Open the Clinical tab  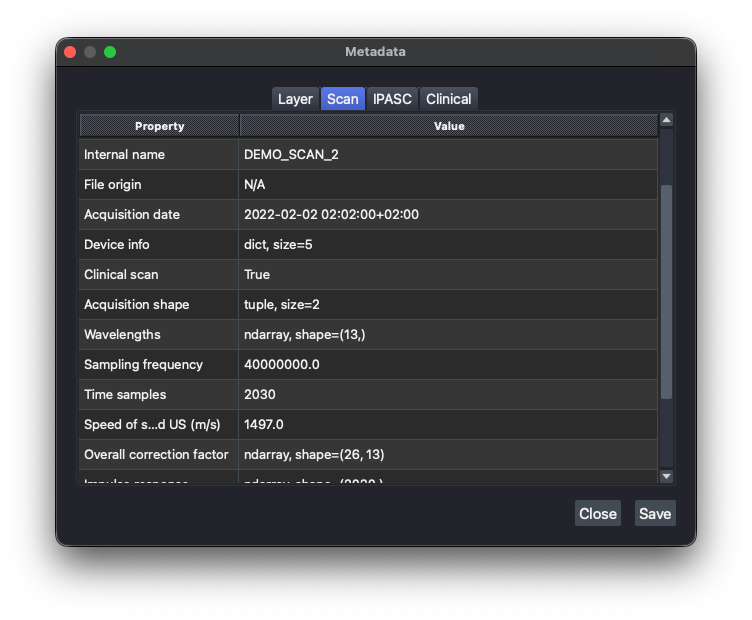coord(448,99)
